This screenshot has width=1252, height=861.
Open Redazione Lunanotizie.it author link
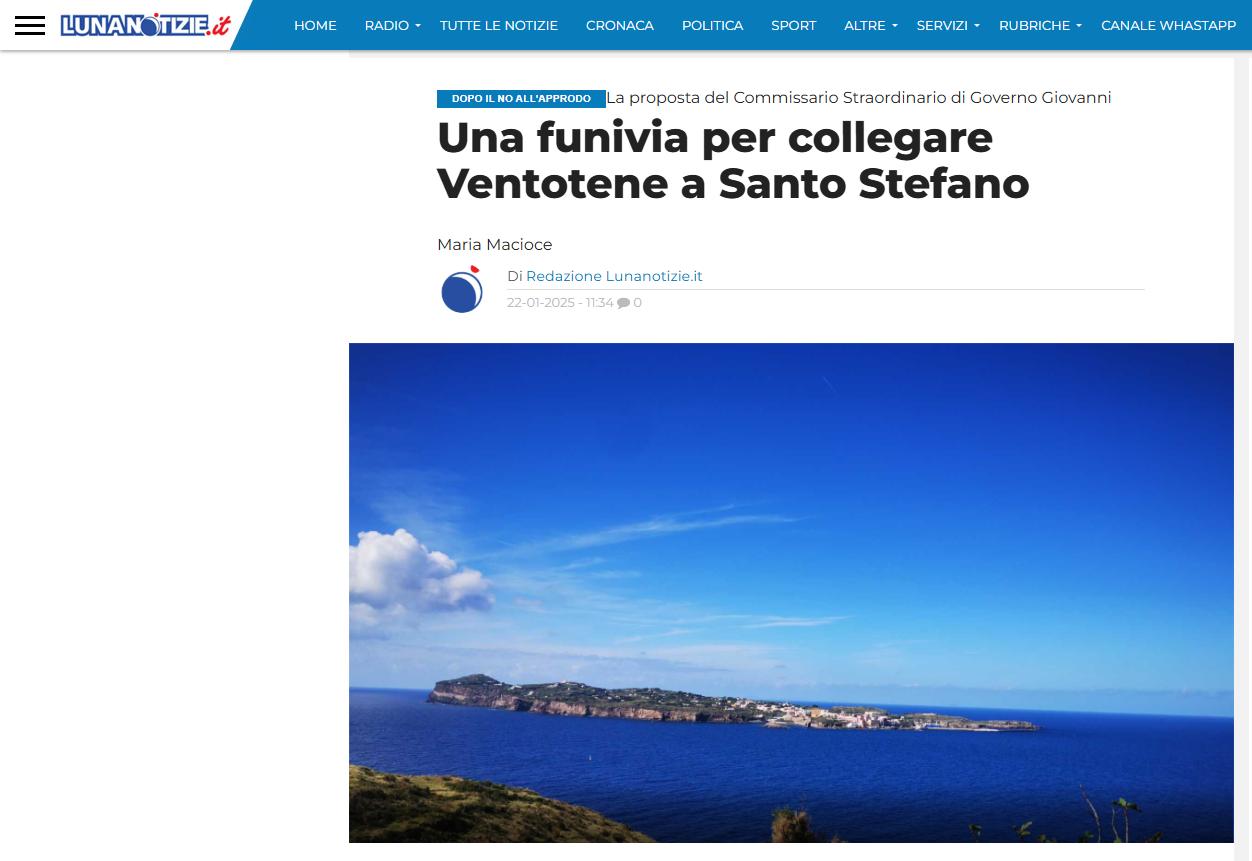(614, 276)
